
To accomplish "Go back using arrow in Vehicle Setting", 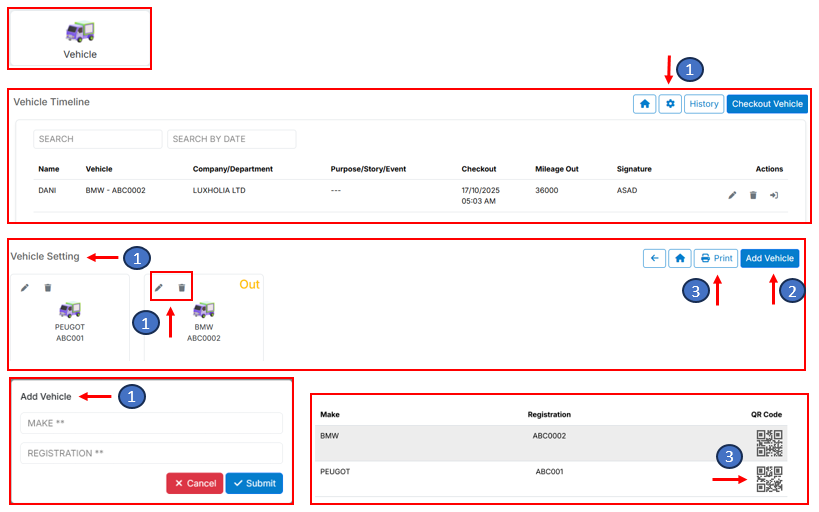I will pyautogui.click(x=654, y=258).
